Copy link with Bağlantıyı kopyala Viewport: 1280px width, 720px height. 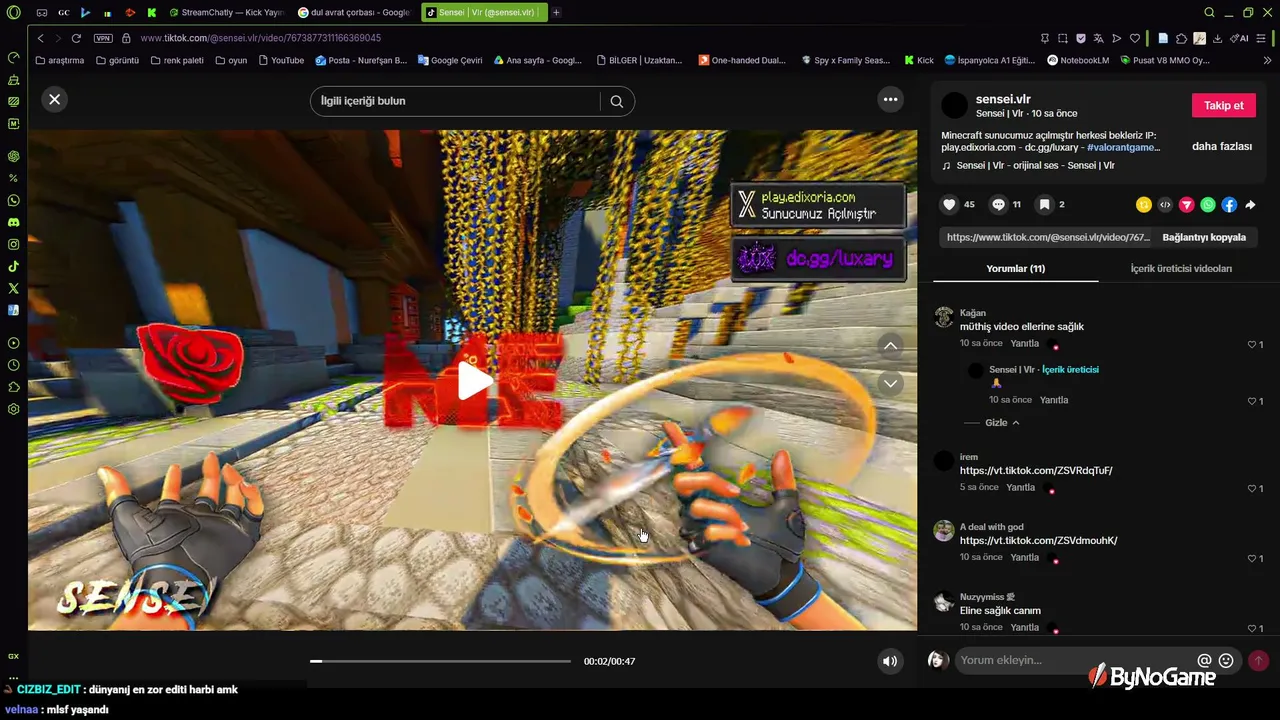1204,237
